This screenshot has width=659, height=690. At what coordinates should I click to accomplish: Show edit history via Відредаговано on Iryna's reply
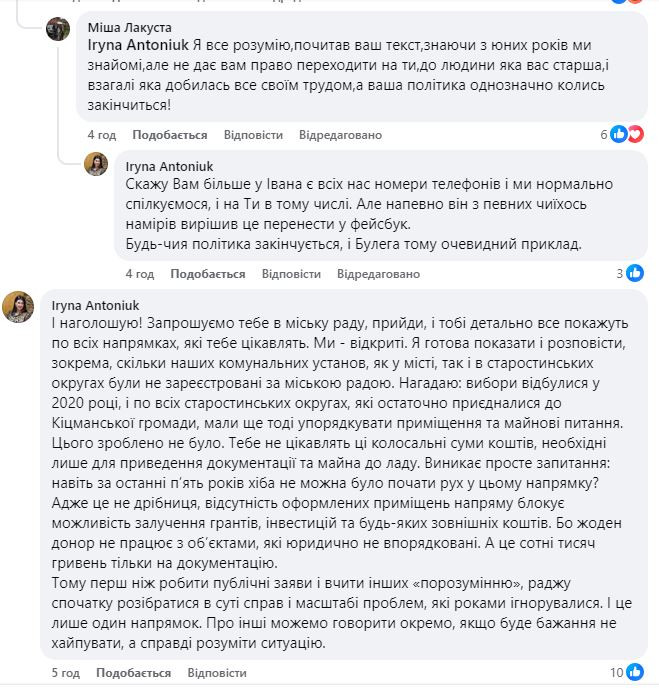(378, 274)
